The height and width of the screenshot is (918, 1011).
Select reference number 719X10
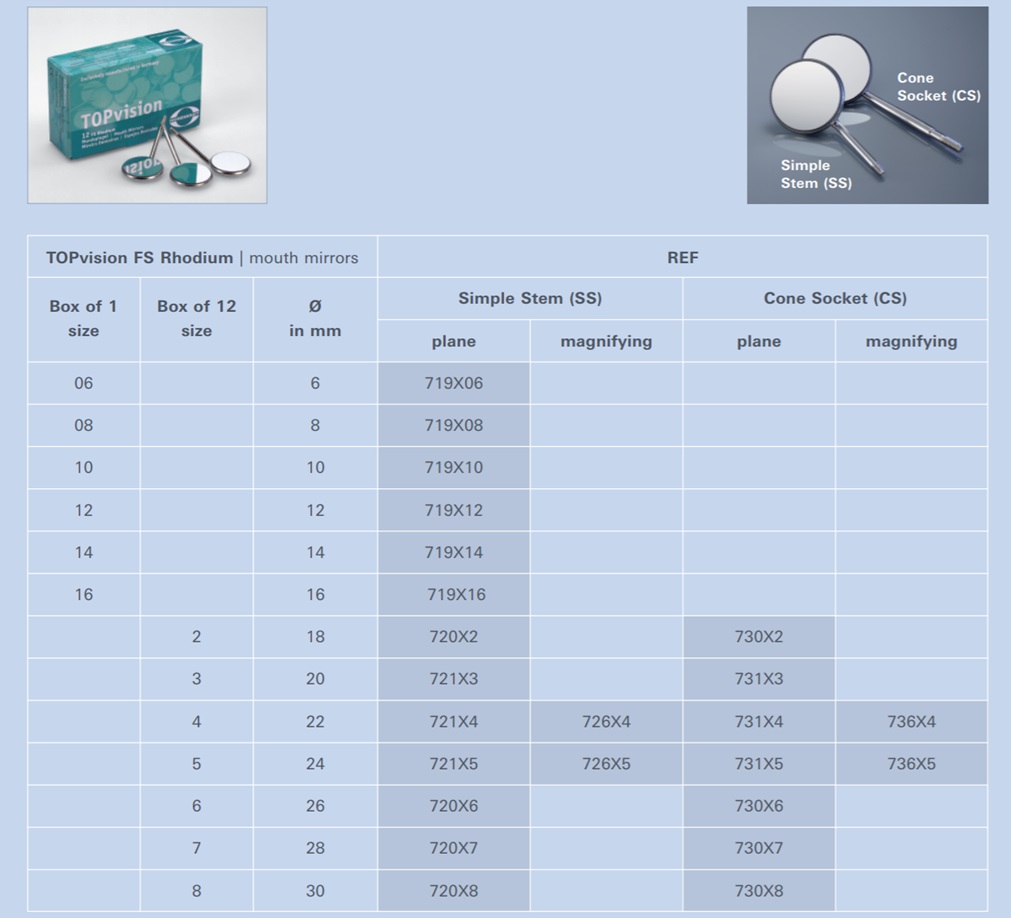tap(454, 467)
